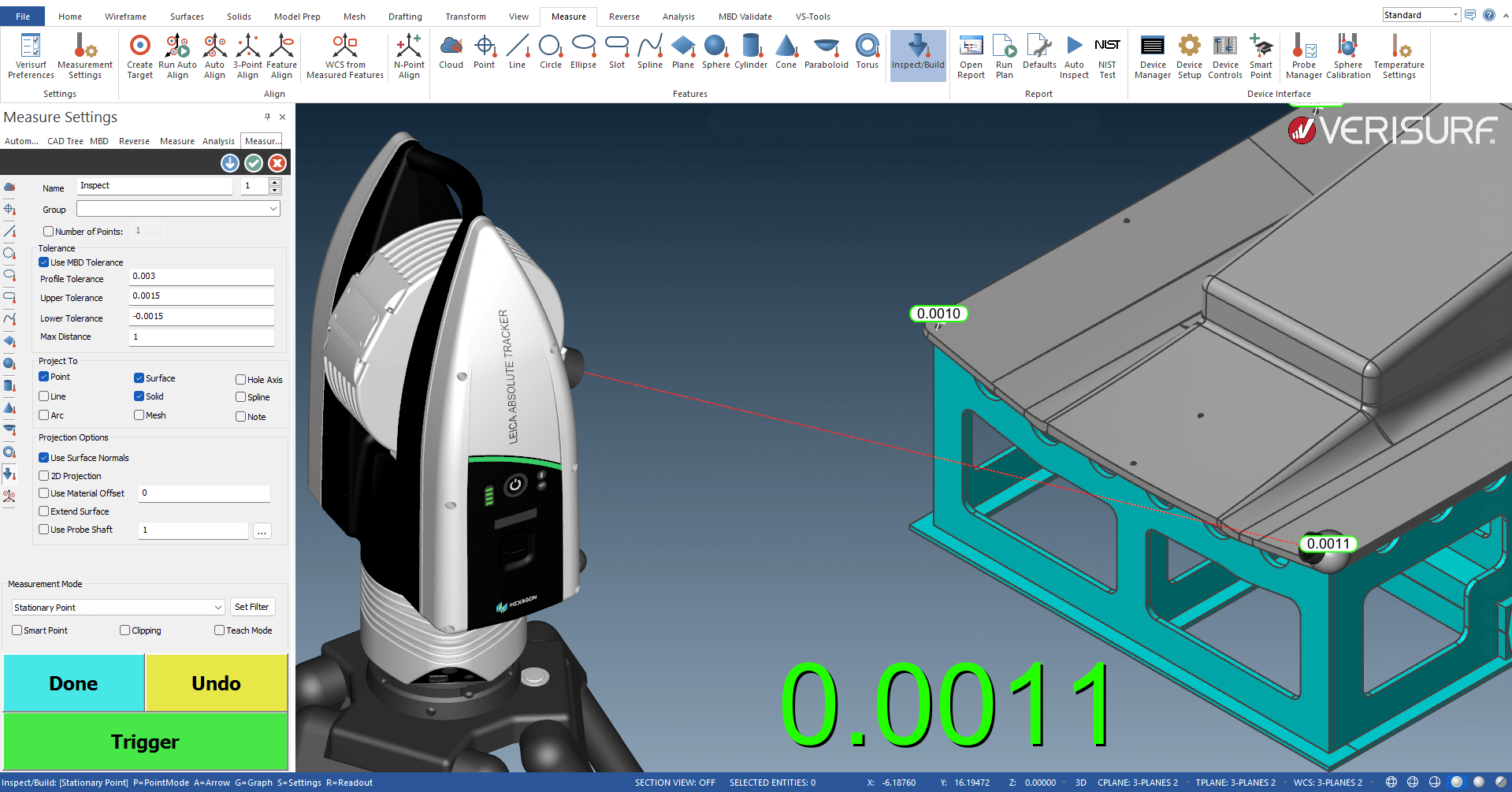This screenshot has height=792, width=1512.
Task: Measure a Circle feature
Action: (x=550, y=52)
